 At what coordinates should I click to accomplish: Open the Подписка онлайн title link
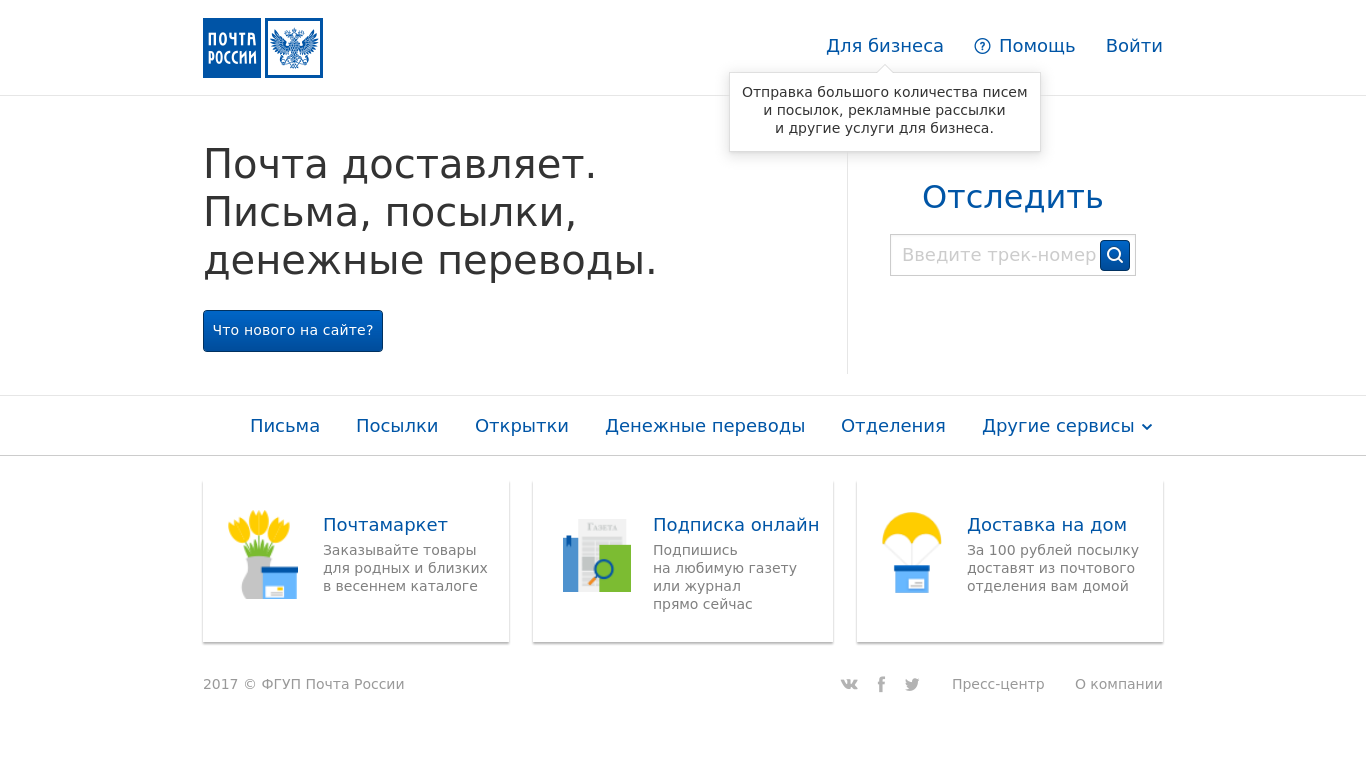(736, 525)
